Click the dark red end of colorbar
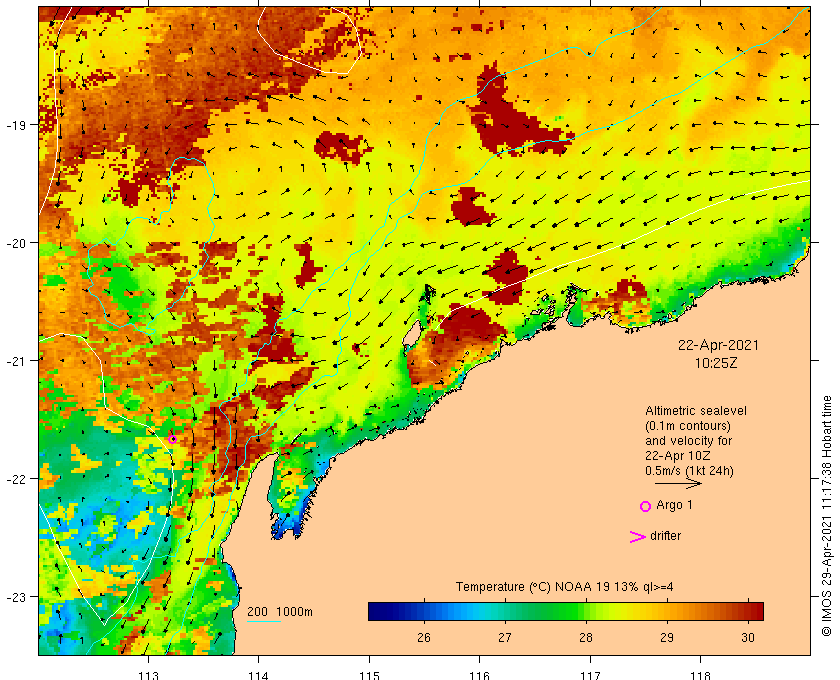The height and width of the screenshot is (680, 840). (756, 611)
